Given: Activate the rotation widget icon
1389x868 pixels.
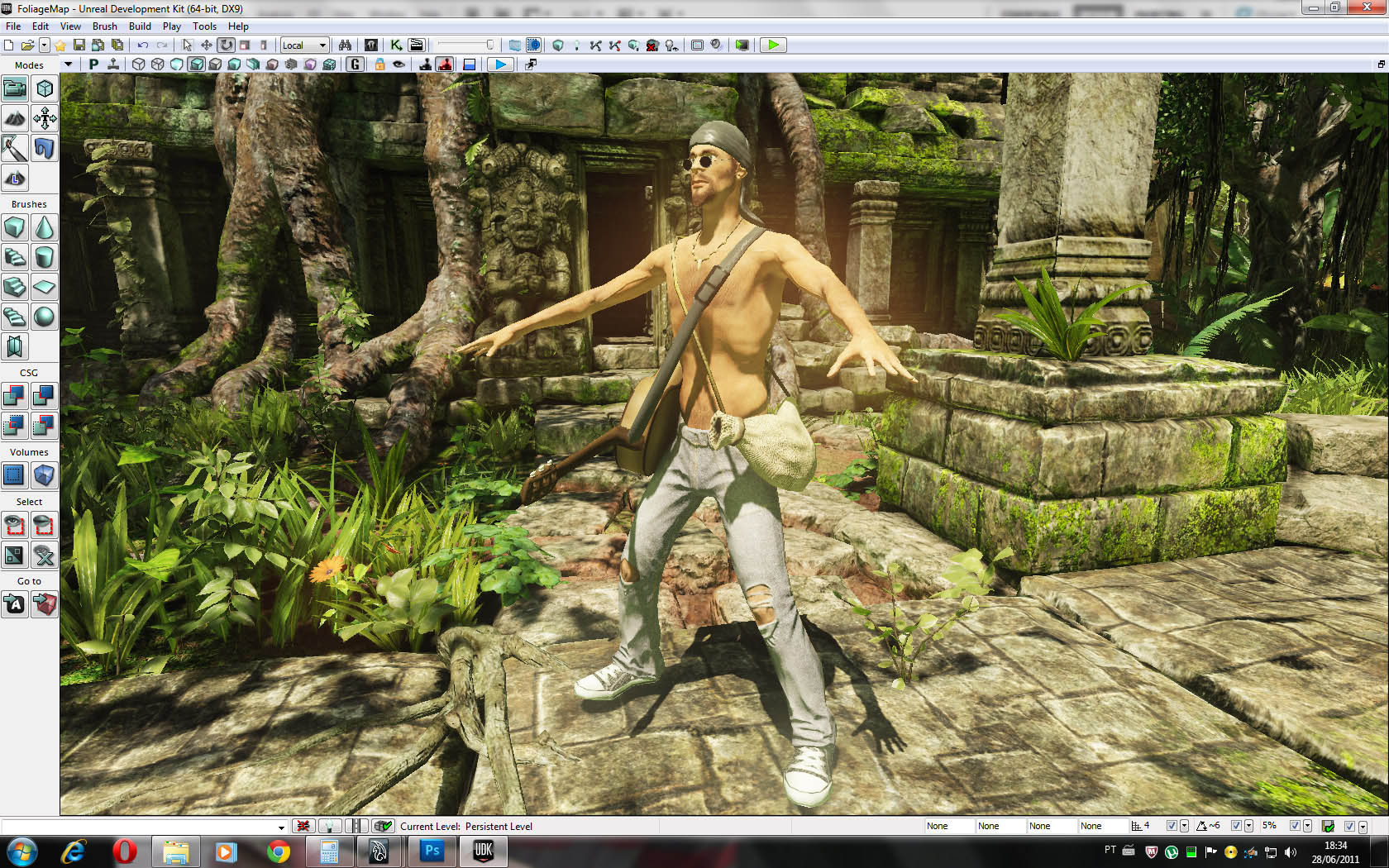Looking at the screenshot, I should pos(226,45).
